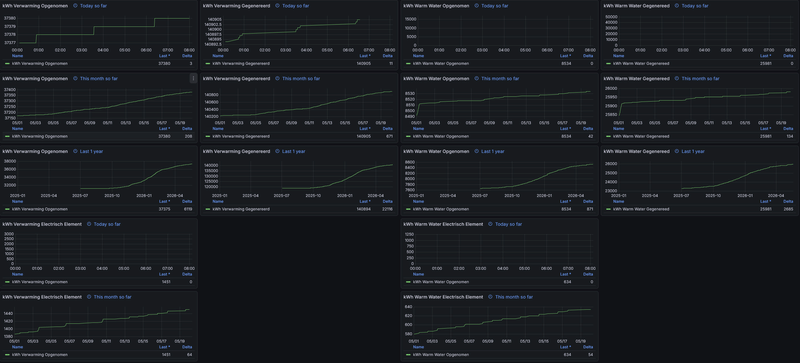
Task: Toggle legend series in Warm Water Gegenereerd This month panel
Action: [641, 136]
